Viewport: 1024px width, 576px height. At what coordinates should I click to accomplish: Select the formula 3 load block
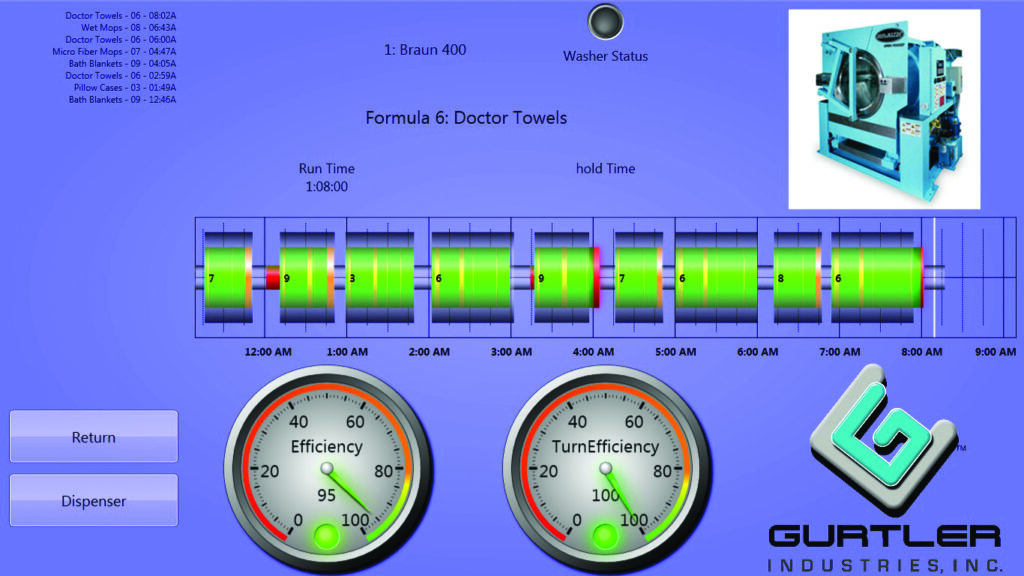(379, 277)
